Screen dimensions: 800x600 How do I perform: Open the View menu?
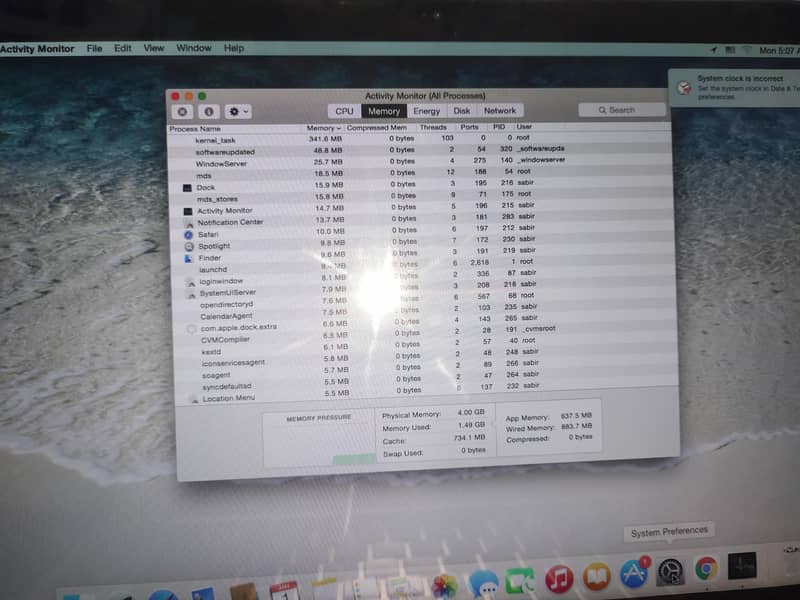pyautogui.click(x=153, y=48)
